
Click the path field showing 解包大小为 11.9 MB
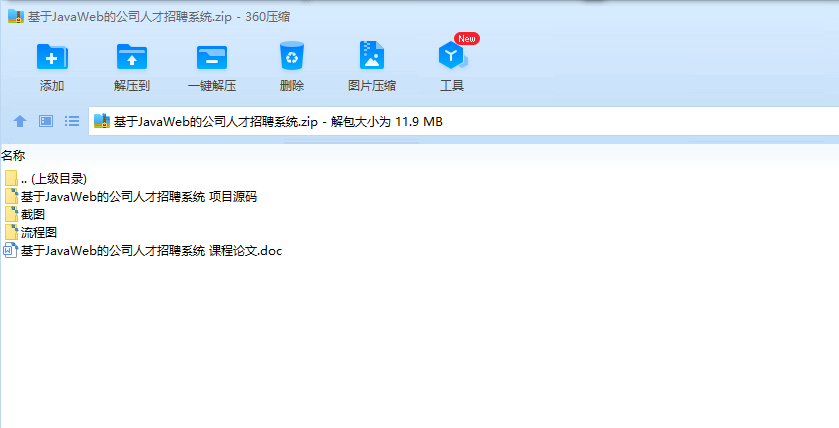pos(463,121)
